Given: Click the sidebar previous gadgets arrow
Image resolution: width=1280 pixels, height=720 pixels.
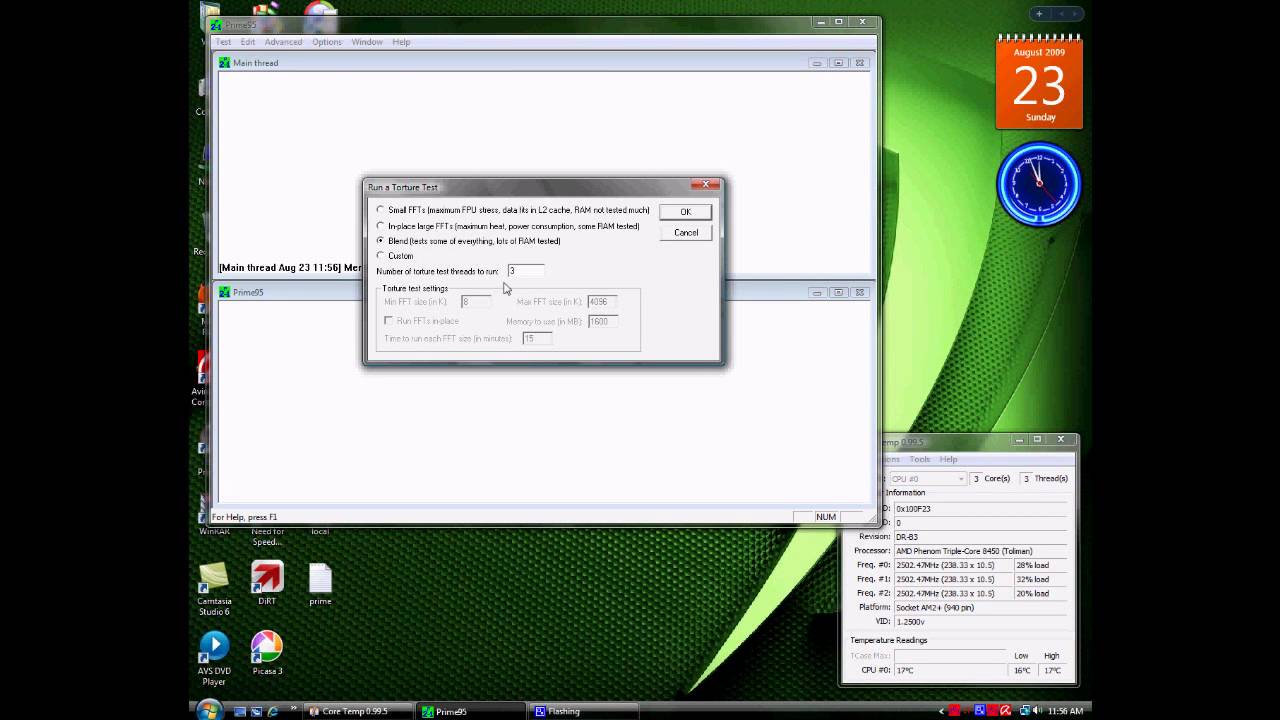Looking at the screenshot, I should point(1062,14).
